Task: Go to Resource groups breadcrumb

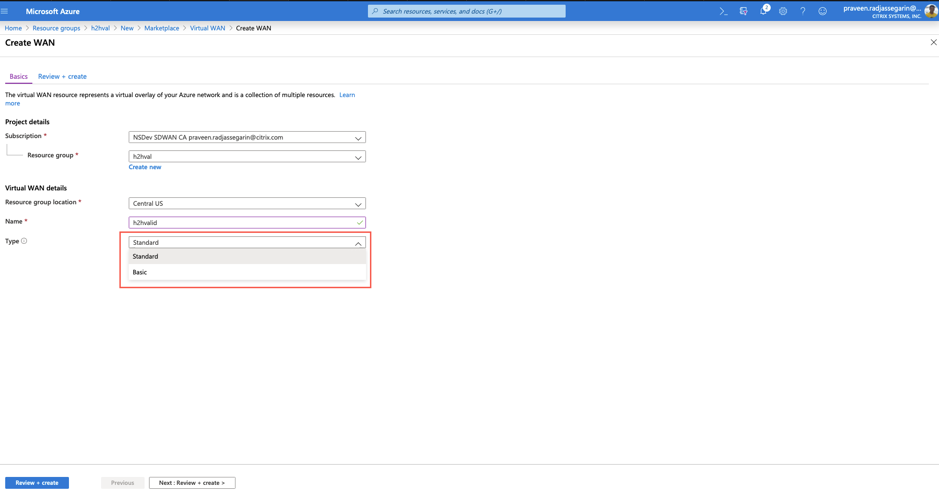Action: point(56,28)
